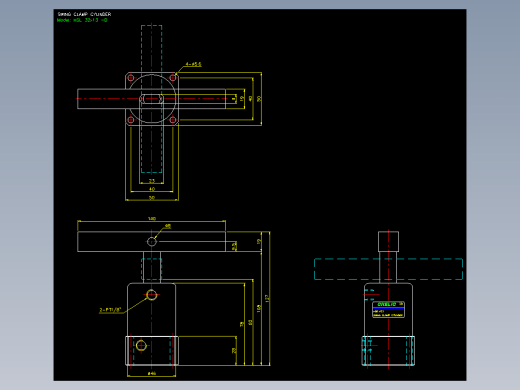Click the ø46 diameter dimension text
520x390 pixels.
[x=152, y=374]
